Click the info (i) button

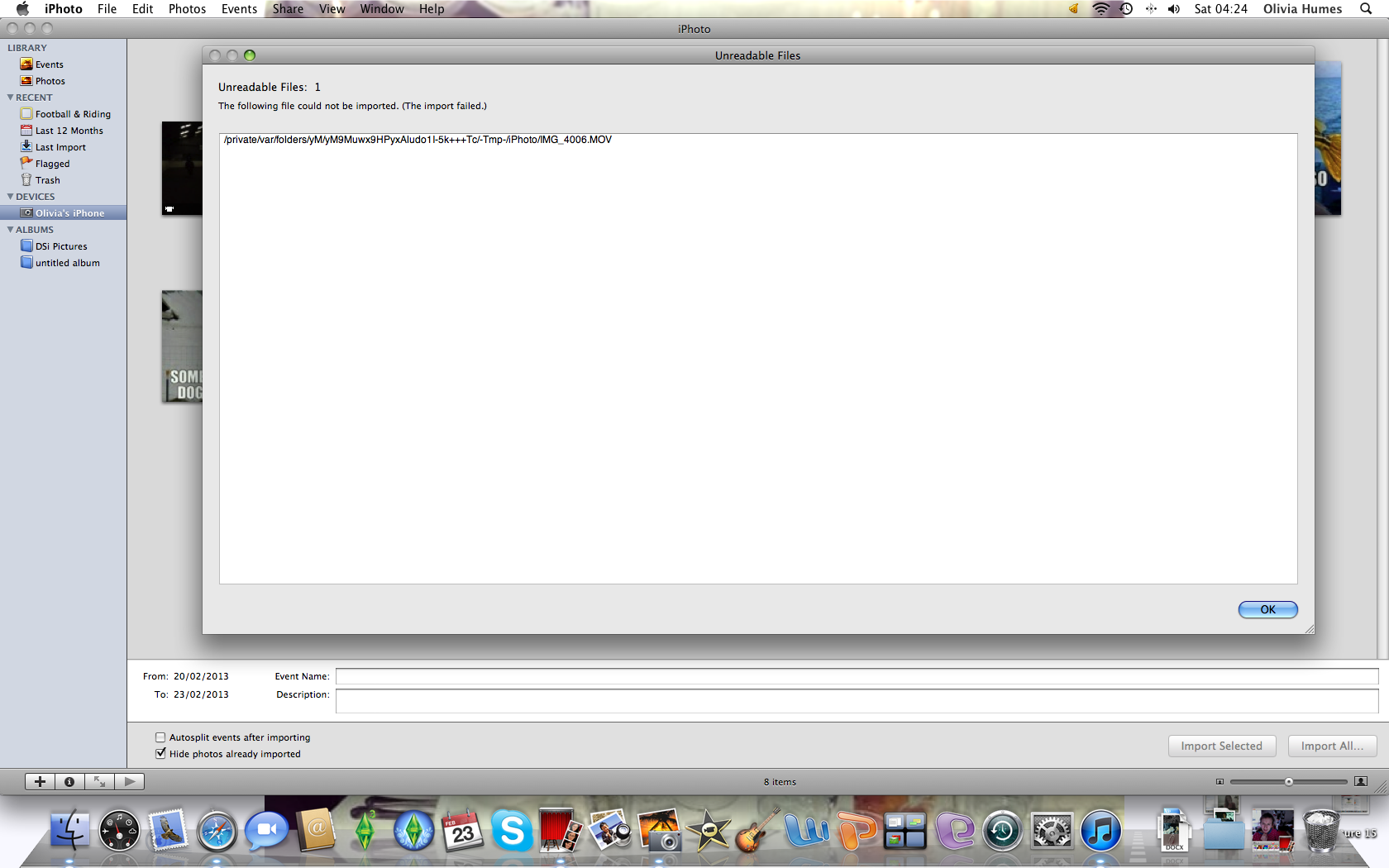[x=69, y=781]
